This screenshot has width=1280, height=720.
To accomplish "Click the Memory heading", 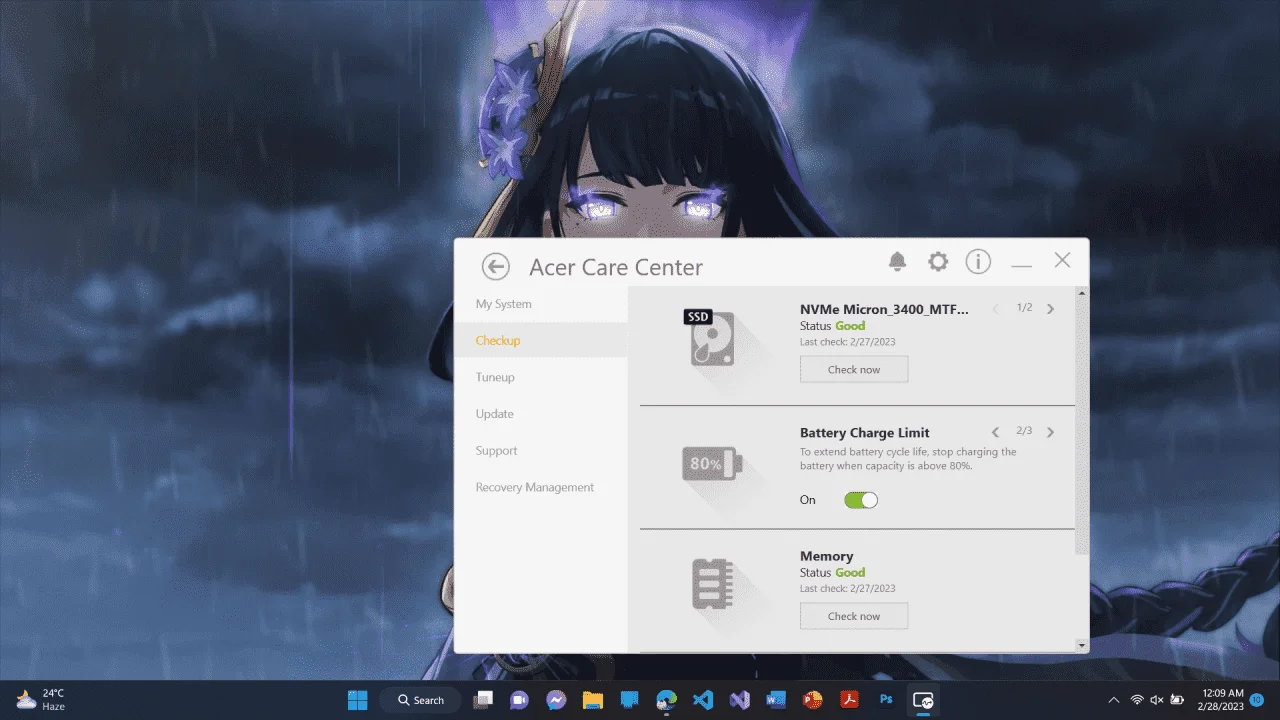I will click(x=827, y=556).
